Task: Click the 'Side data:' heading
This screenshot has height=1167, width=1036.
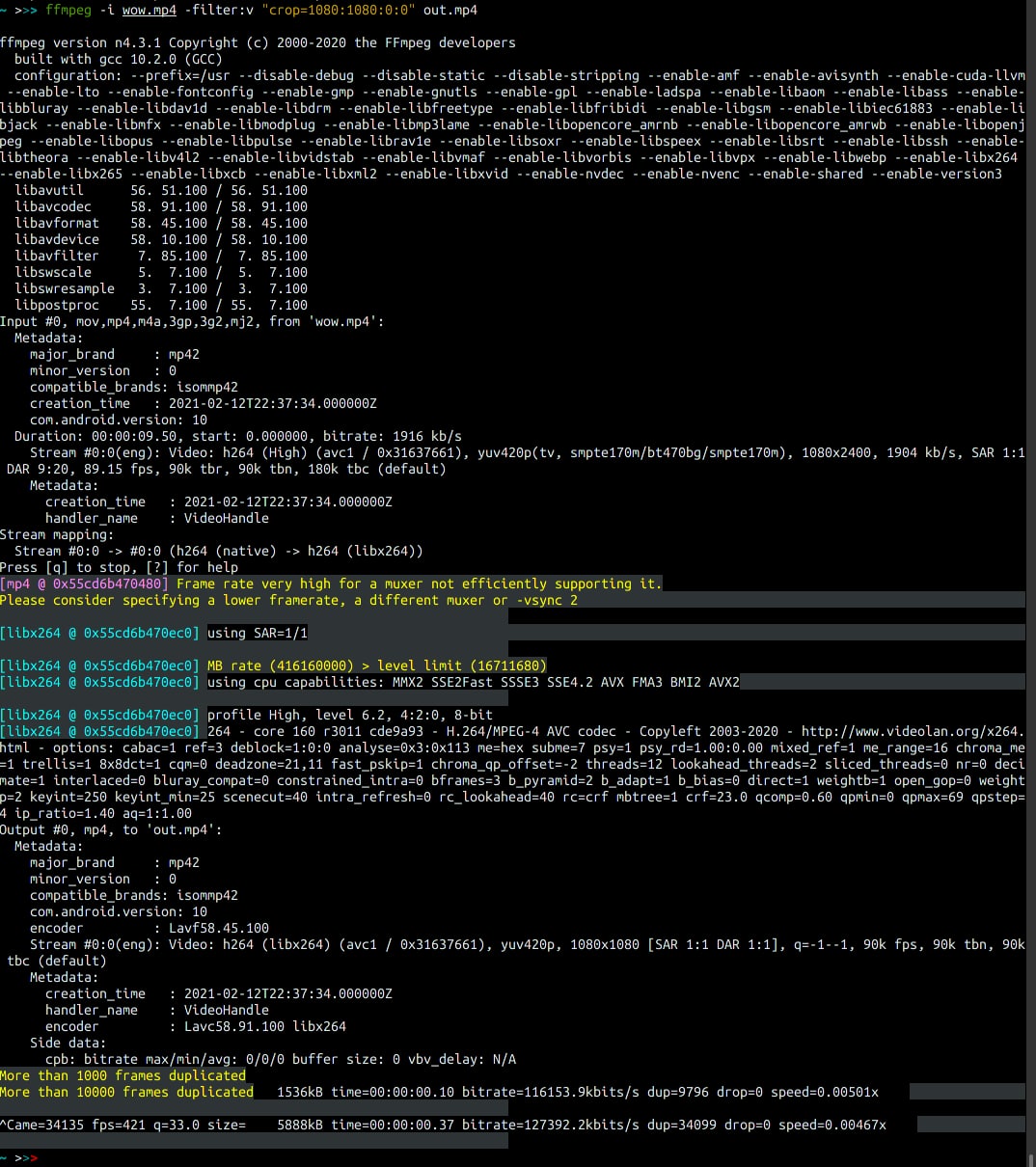Action: click(68, 1043)
